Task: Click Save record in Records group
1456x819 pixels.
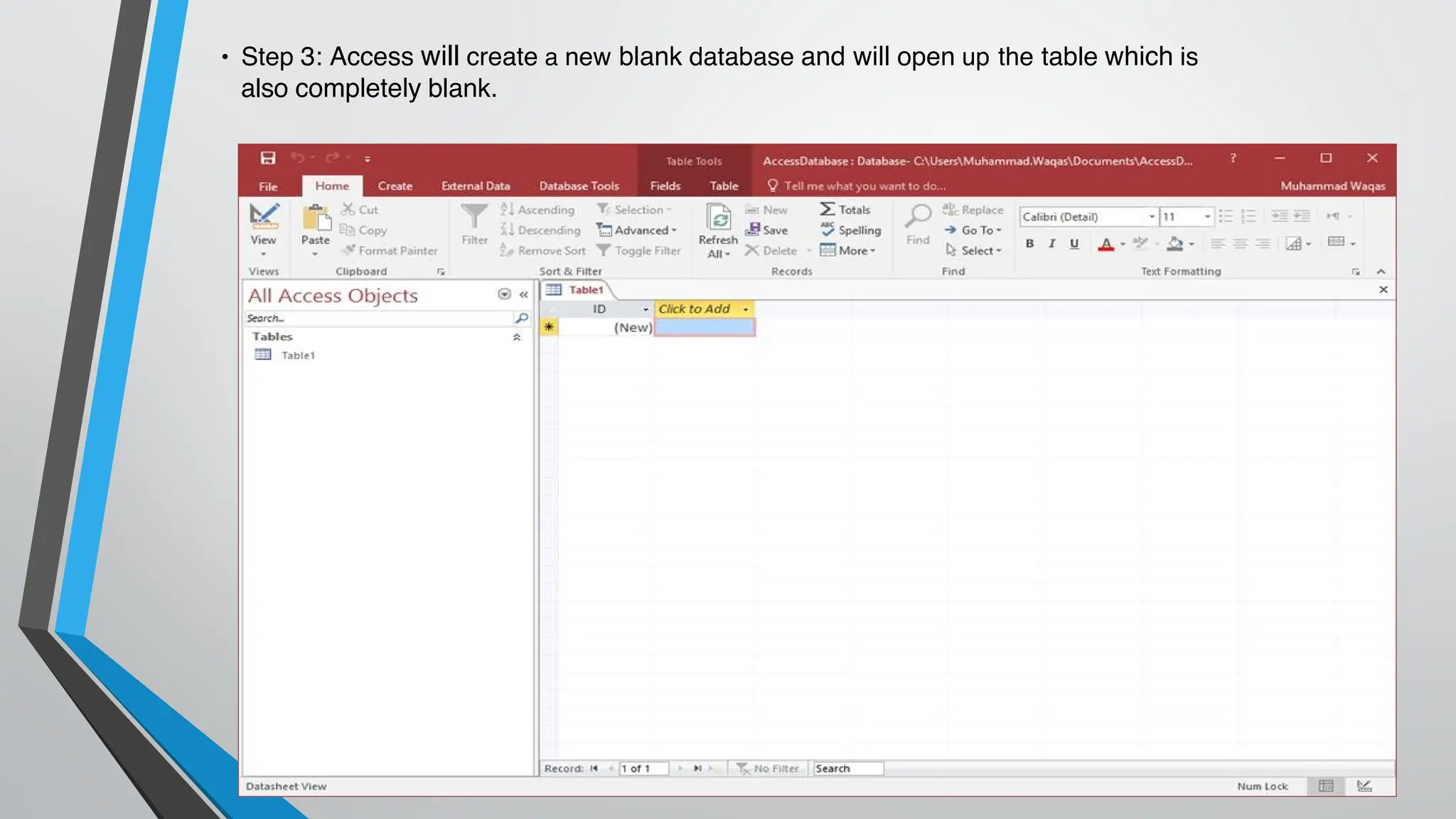Action: (x=766, y=230)
